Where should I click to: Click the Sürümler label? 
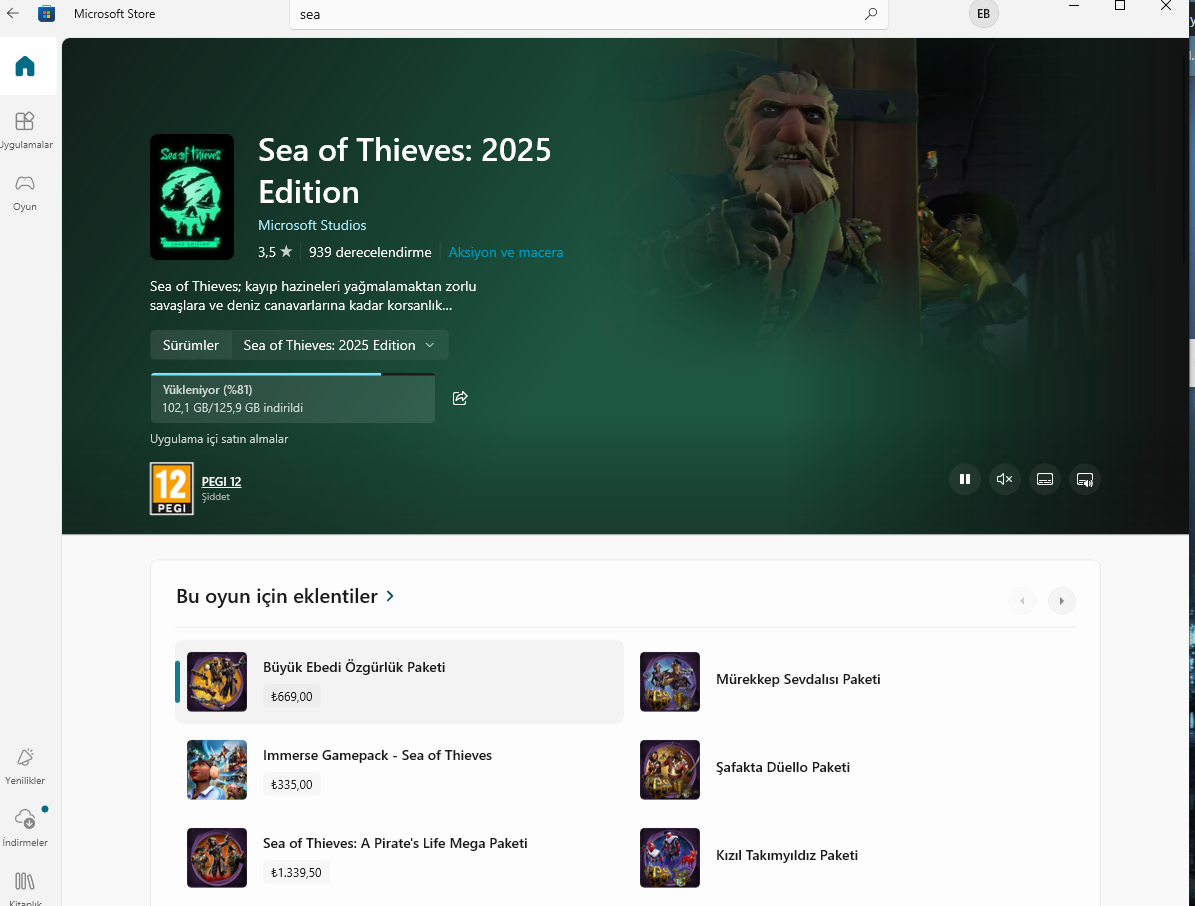click(x=191, y=345)
